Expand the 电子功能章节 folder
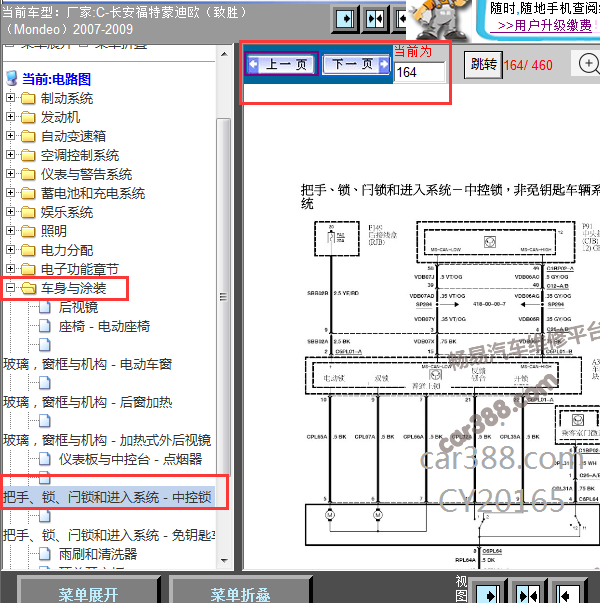 click(x=10, y=269)
